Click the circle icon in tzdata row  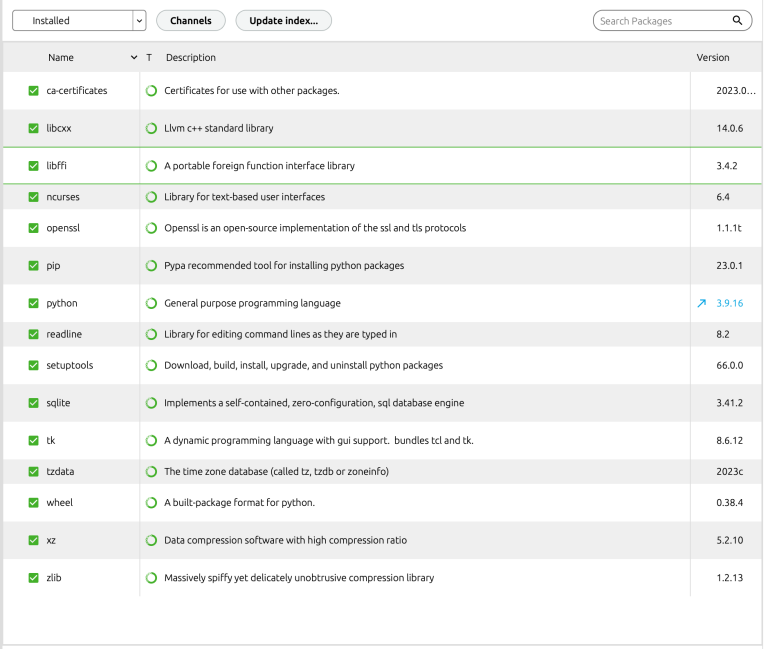tap(151, 471)
